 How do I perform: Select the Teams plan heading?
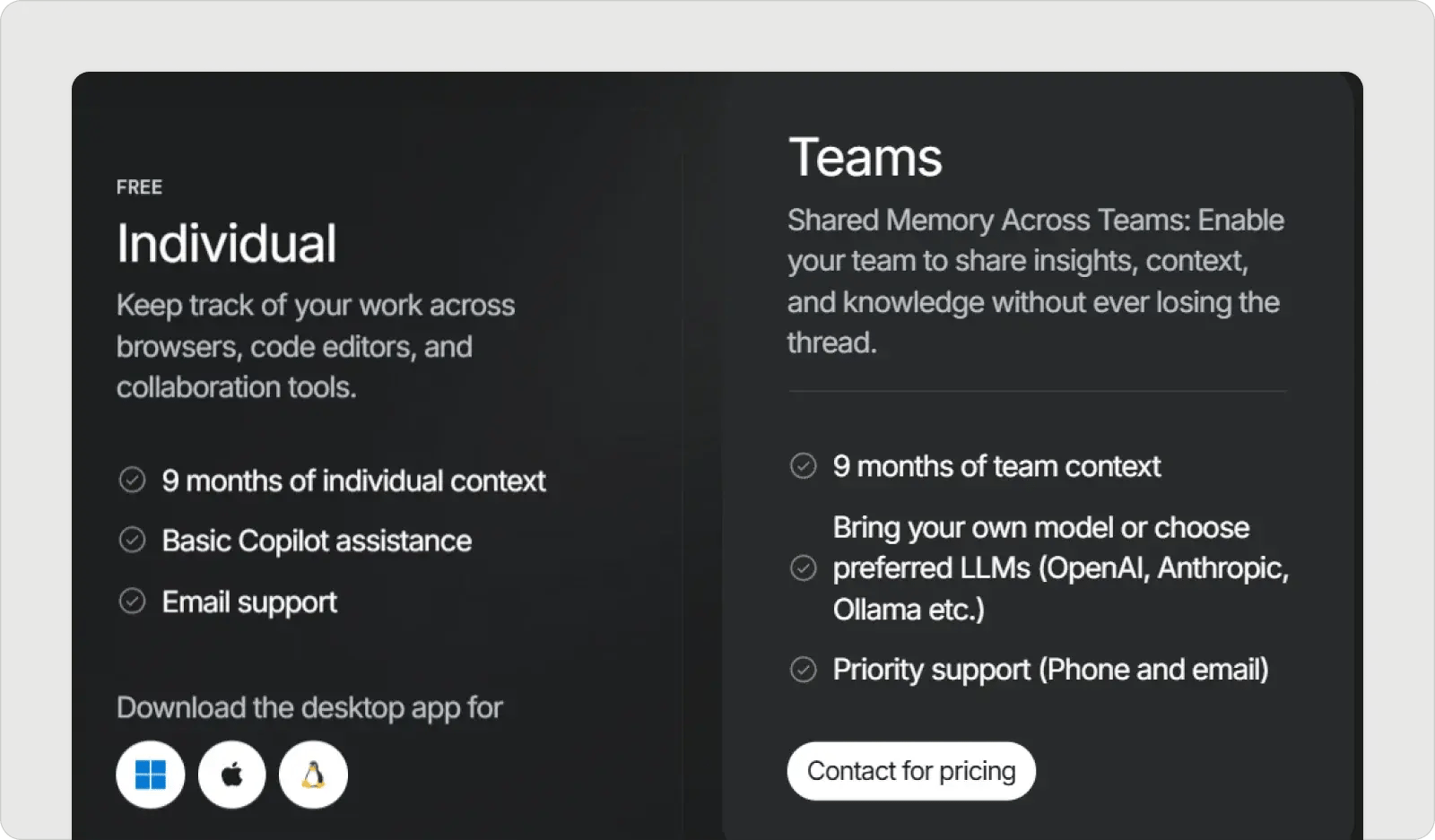point(865,158)
